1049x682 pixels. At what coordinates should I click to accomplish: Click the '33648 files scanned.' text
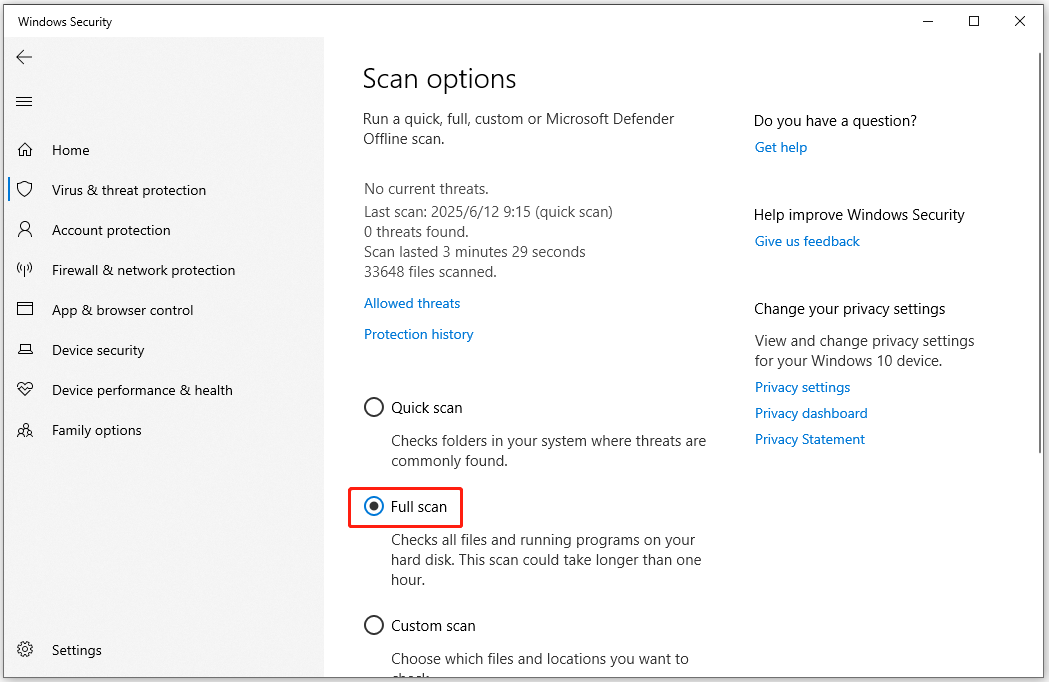(x=430, y=272)
